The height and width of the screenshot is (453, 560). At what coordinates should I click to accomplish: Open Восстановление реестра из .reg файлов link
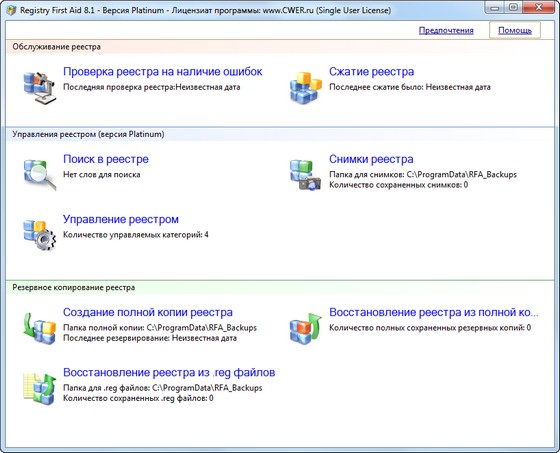tap(169, 372)
